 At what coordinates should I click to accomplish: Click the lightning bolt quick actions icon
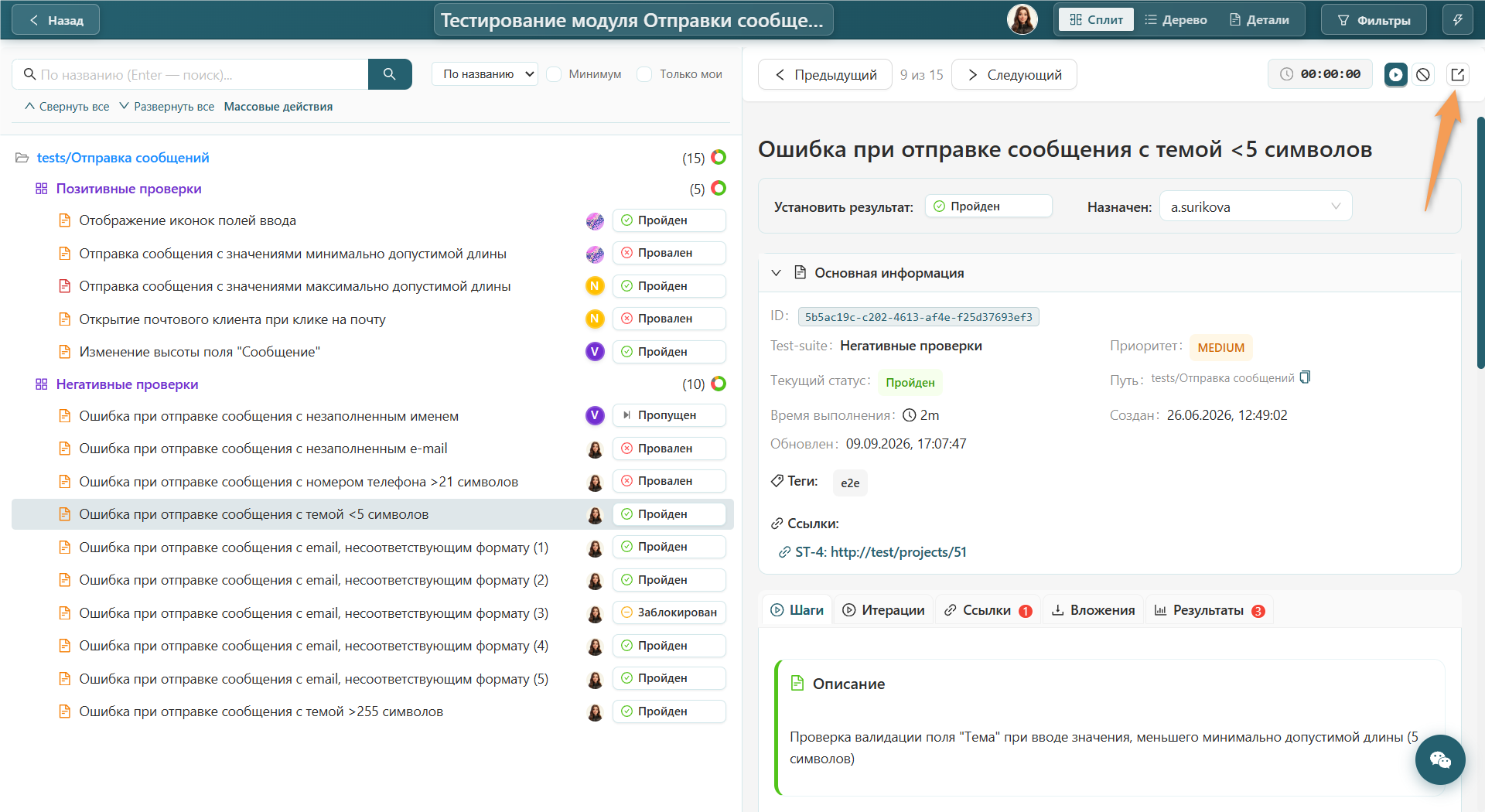pos(1458,20)
